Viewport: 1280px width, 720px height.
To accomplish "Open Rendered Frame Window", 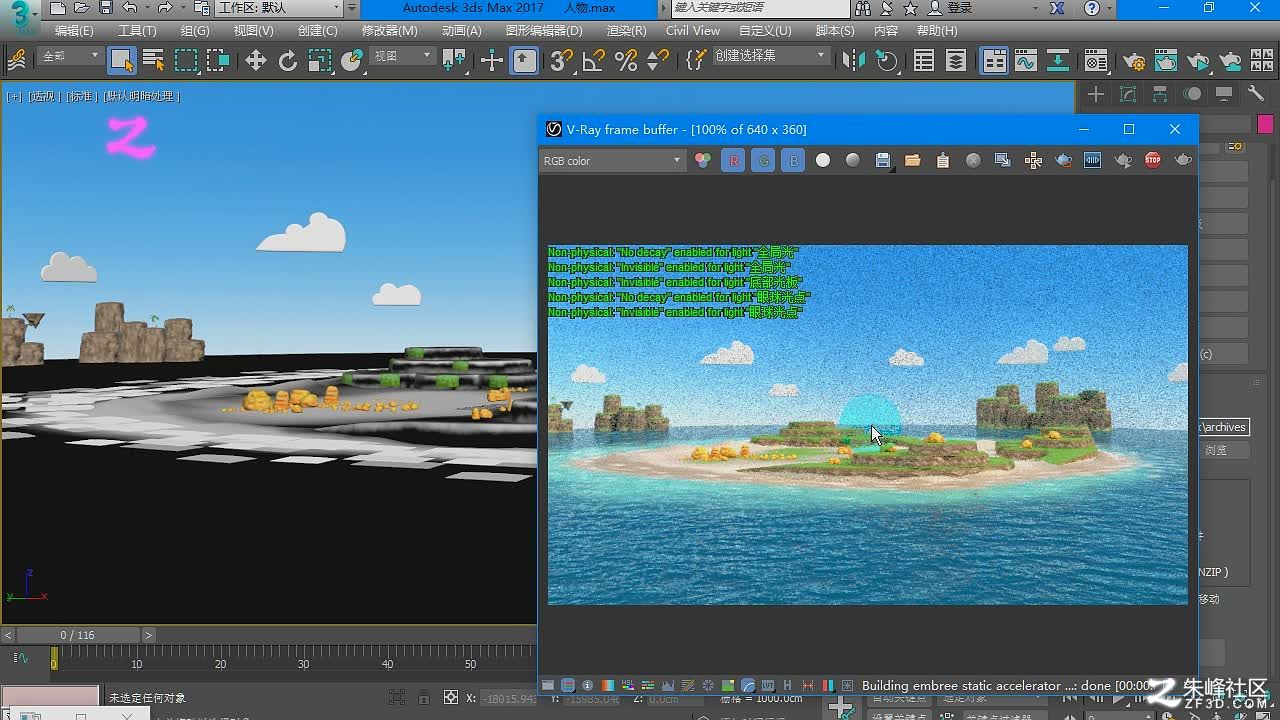I will pos(1166,61).
